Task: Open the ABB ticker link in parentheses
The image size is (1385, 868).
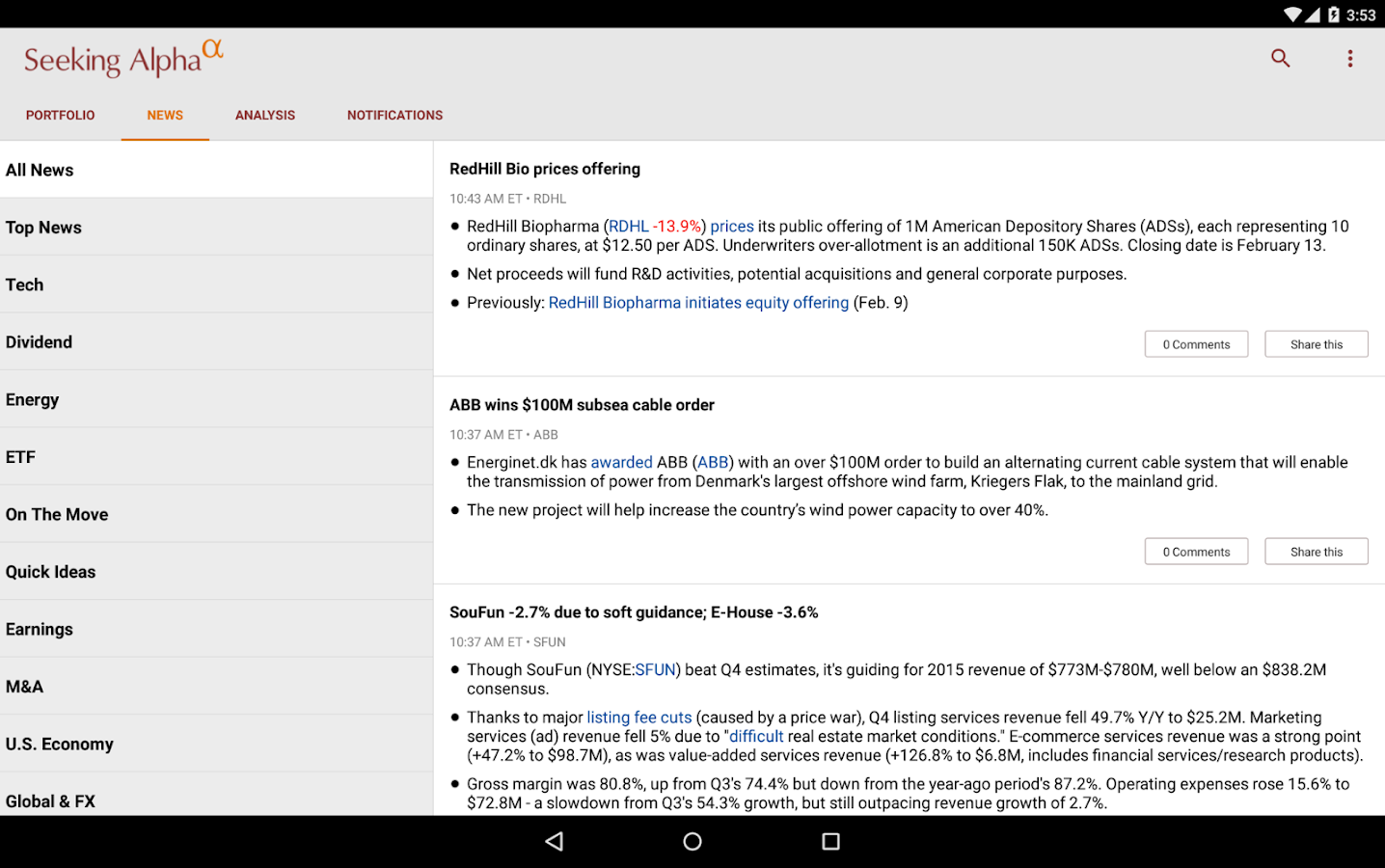Action: pos(713,462)
